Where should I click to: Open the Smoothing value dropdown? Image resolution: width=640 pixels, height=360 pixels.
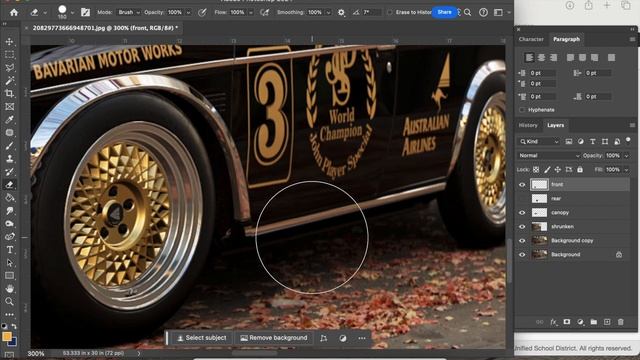328,12
